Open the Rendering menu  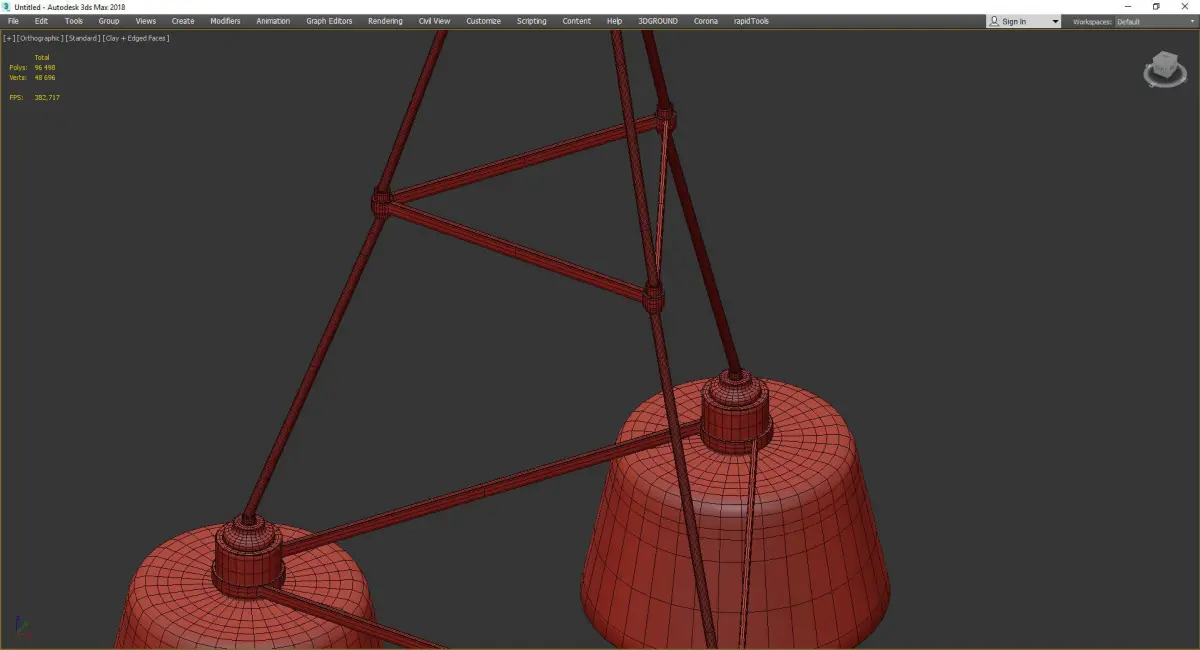[385, 21]
